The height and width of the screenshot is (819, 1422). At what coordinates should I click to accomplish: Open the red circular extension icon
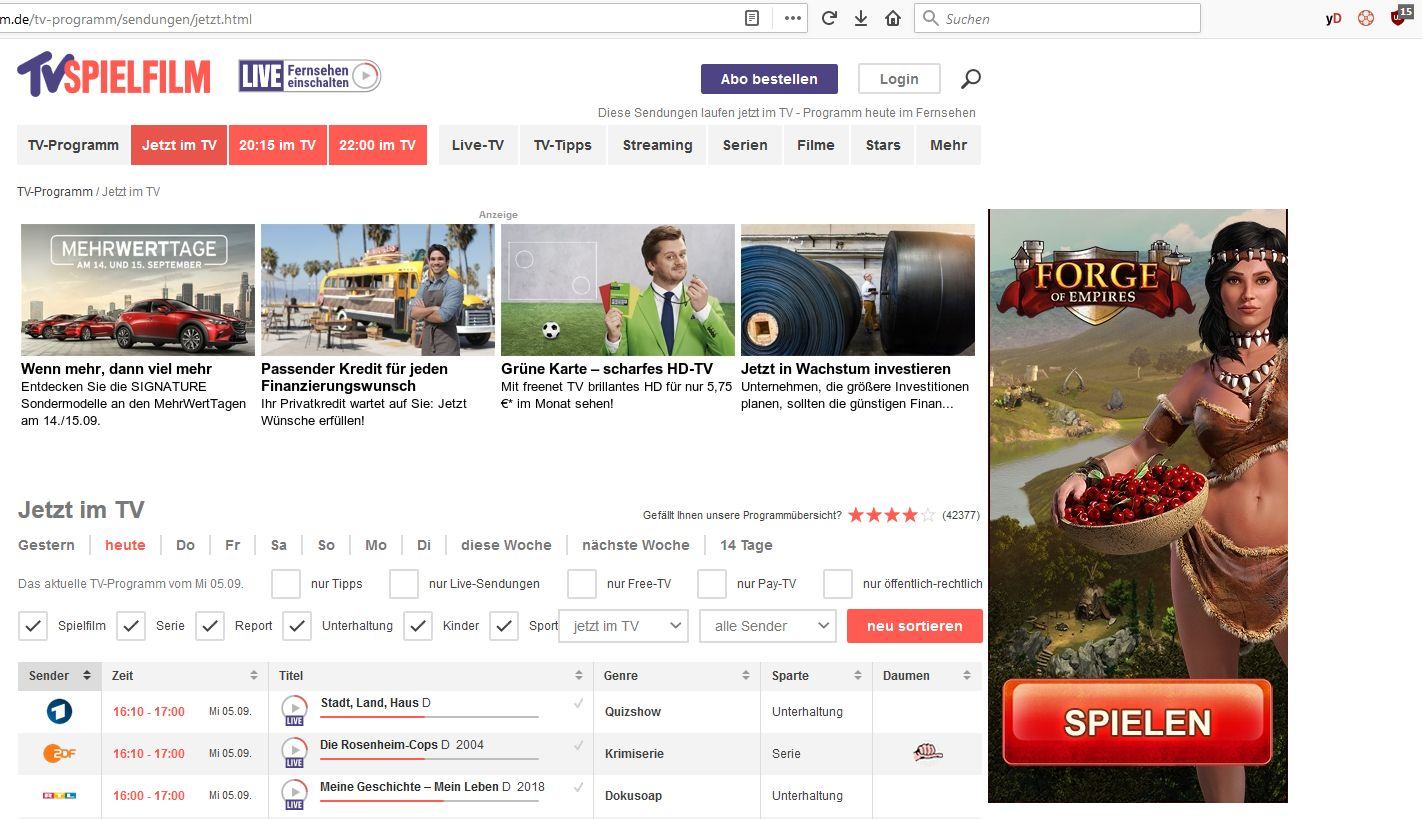pos(1365,18)
